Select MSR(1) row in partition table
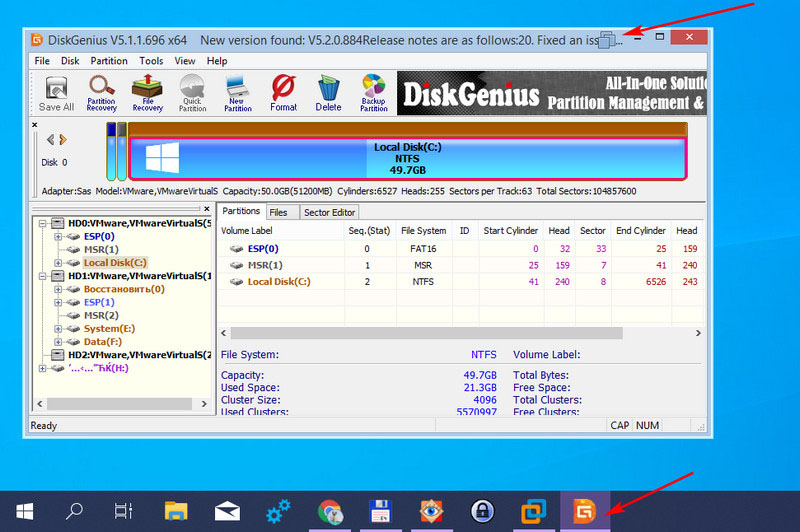The image size is (800, 532). pyautogui.click(x=461, y=265)
